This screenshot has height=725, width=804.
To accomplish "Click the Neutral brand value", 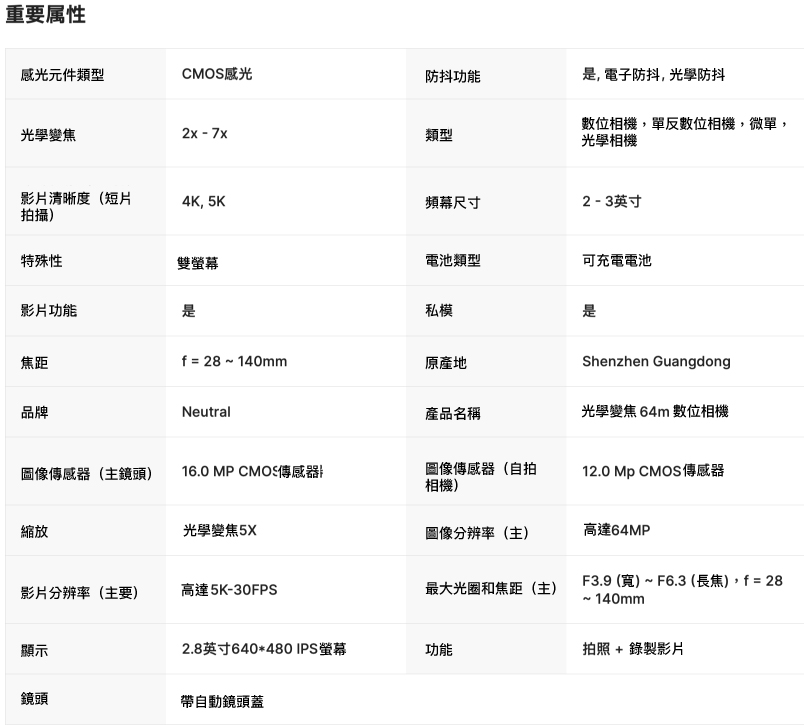I will click(x=206, y=412).
